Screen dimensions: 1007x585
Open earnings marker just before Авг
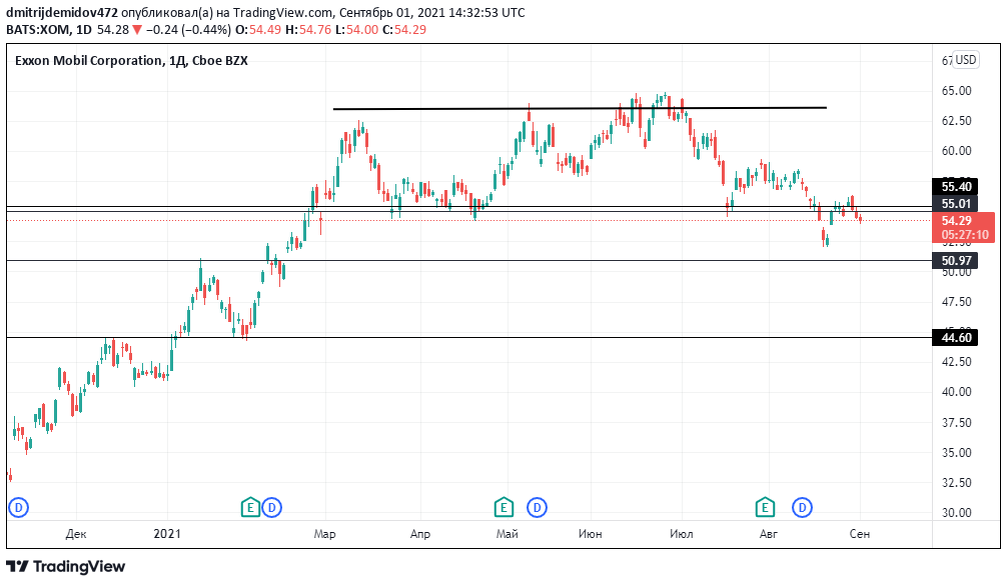pos(765,508)
